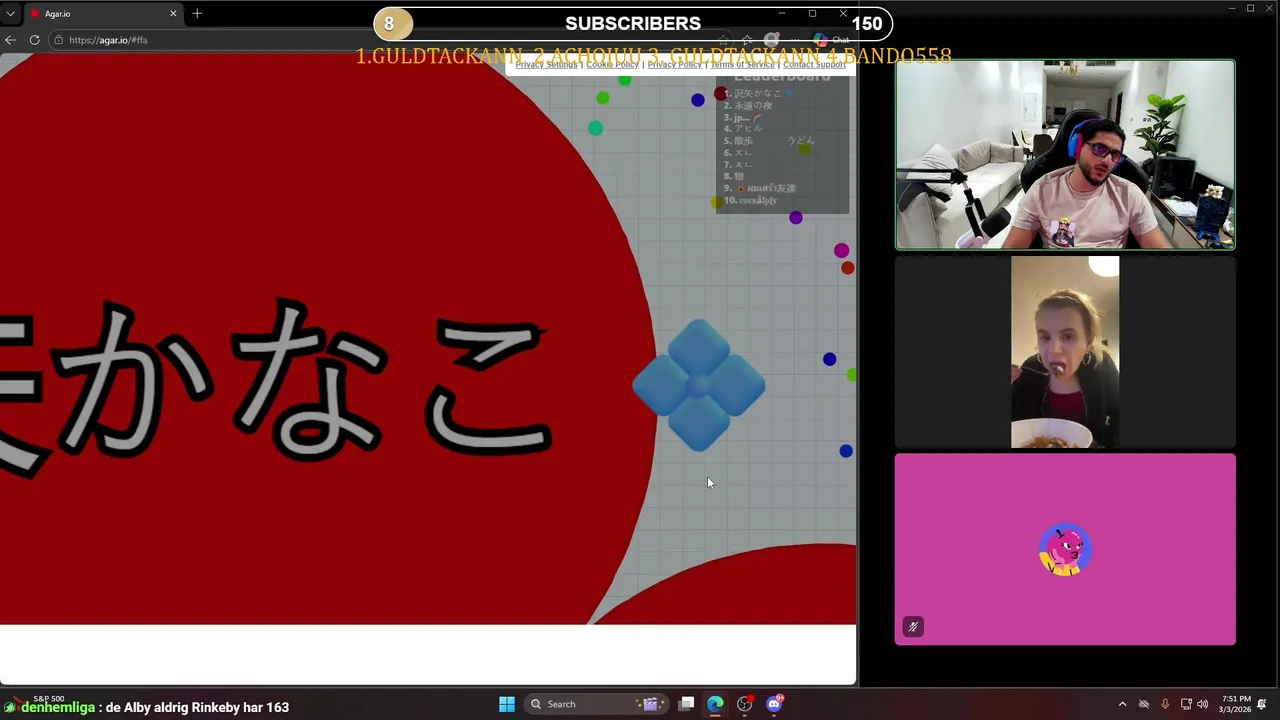Screen dimensions: 1280x720
Task: Open the volume speaker tray icon
Action: point(1202,704)
